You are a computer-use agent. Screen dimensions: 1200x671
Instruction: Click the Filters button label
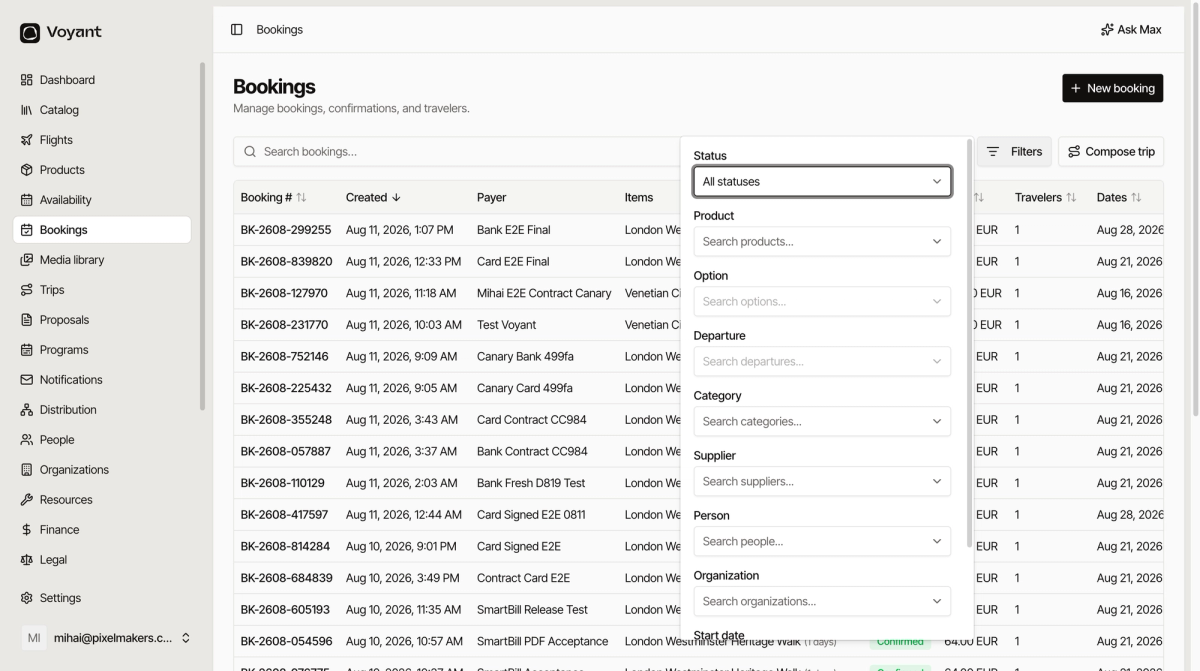[x=1026, y=152]
